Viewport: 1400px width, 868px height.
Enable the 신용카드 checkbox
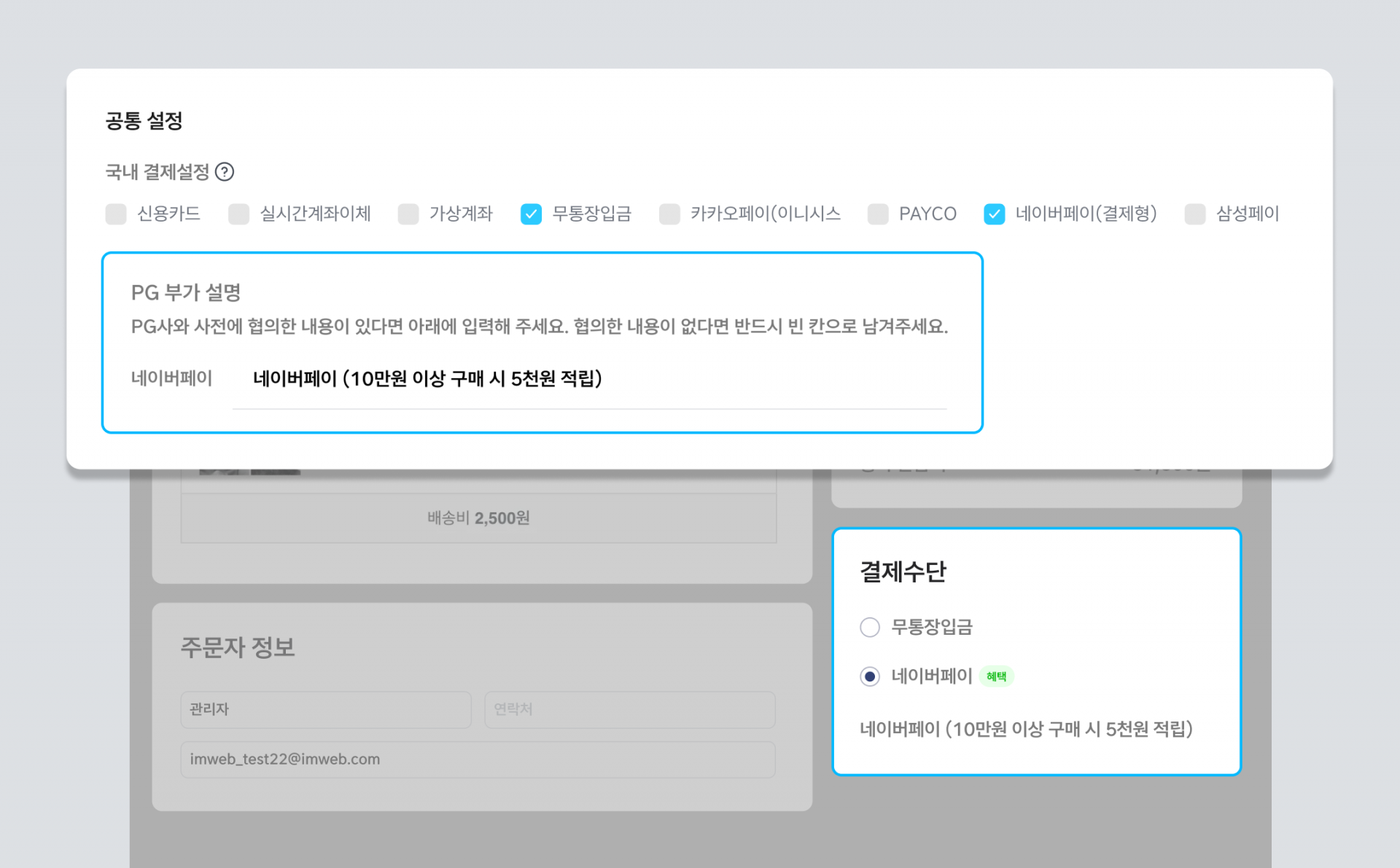pyautogui.click(x=116, y=214)
